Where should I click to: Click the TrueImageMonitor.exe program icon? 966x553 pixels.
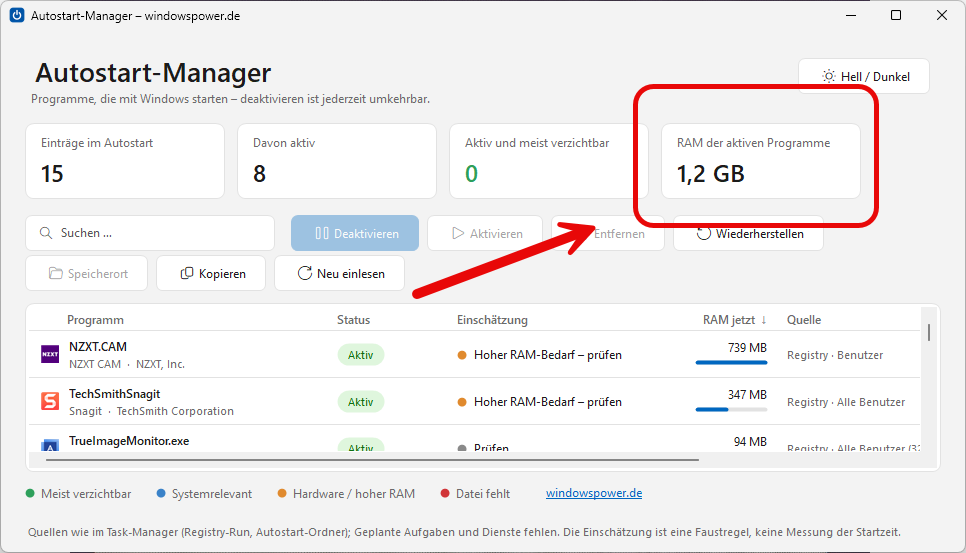coord(50,445)
